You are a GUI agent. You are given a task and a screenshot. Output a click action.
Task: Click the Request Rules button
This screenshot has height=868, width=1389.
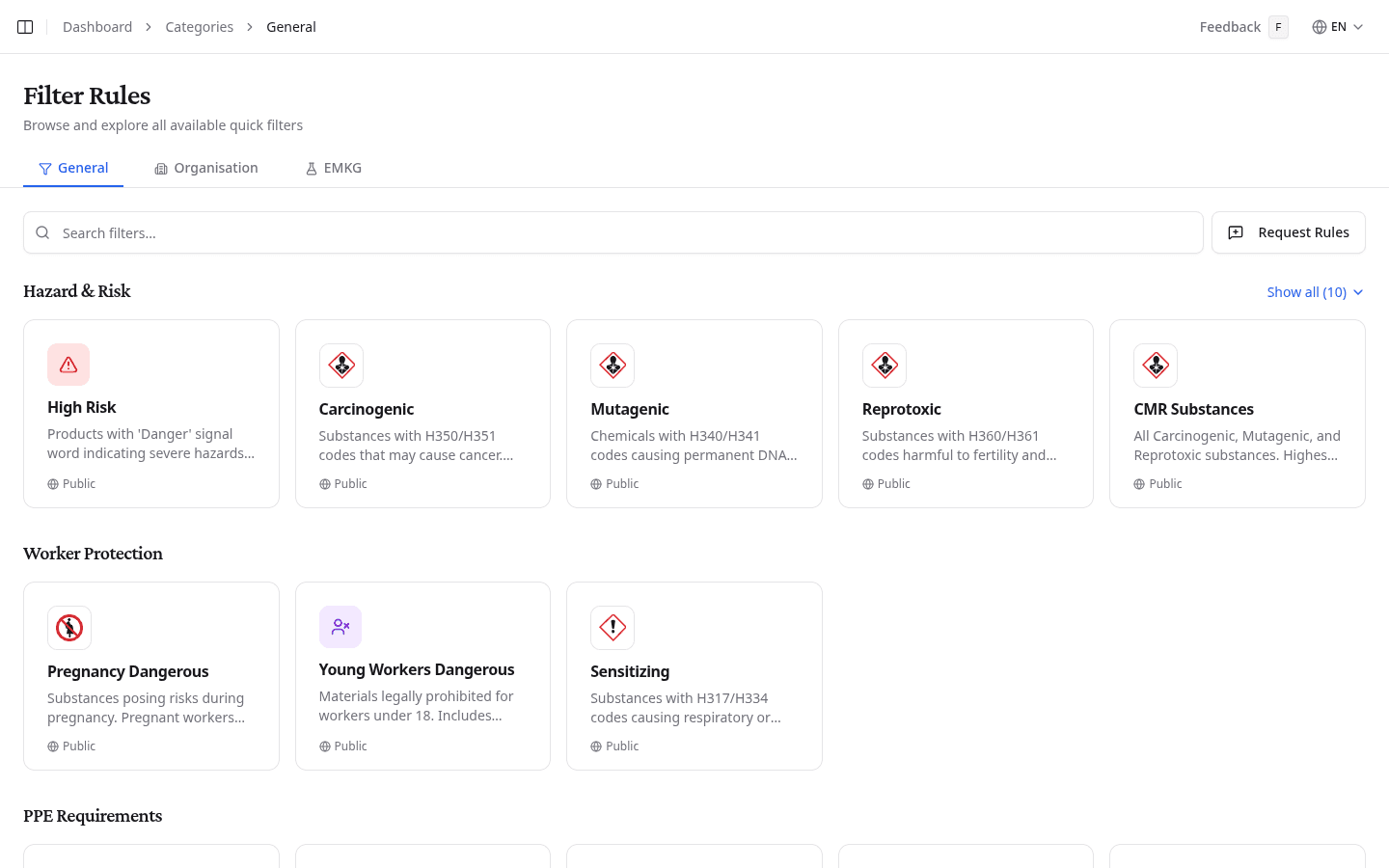(1288, 232)
